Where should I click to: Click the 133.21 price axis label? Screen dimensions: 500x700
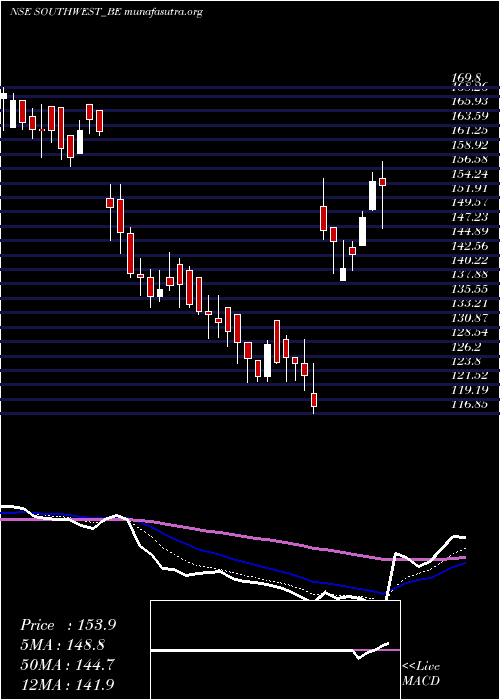pos(470,303)
